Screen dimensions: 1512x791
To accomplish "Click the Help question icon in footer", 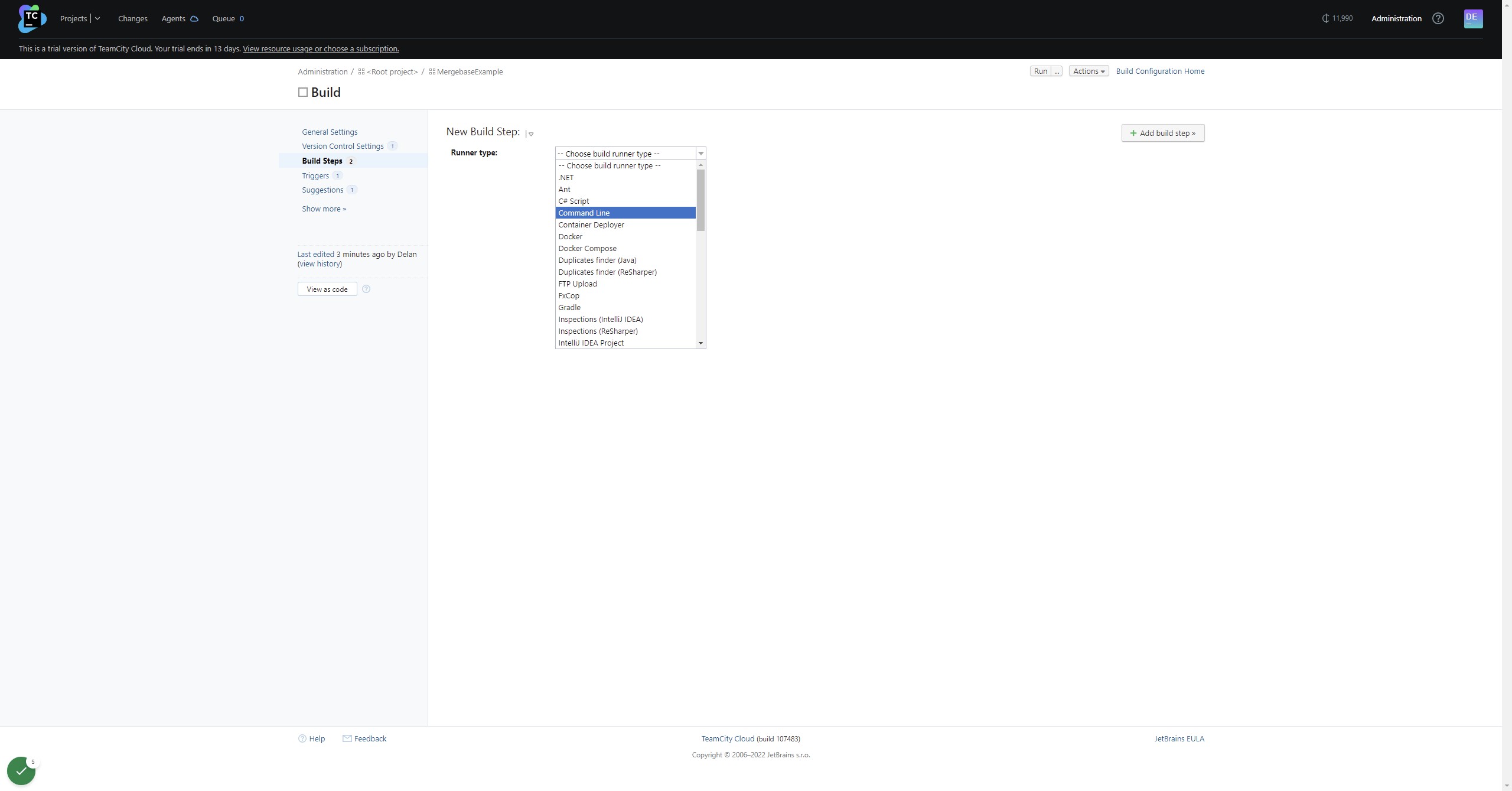I will tap(302, 738).
